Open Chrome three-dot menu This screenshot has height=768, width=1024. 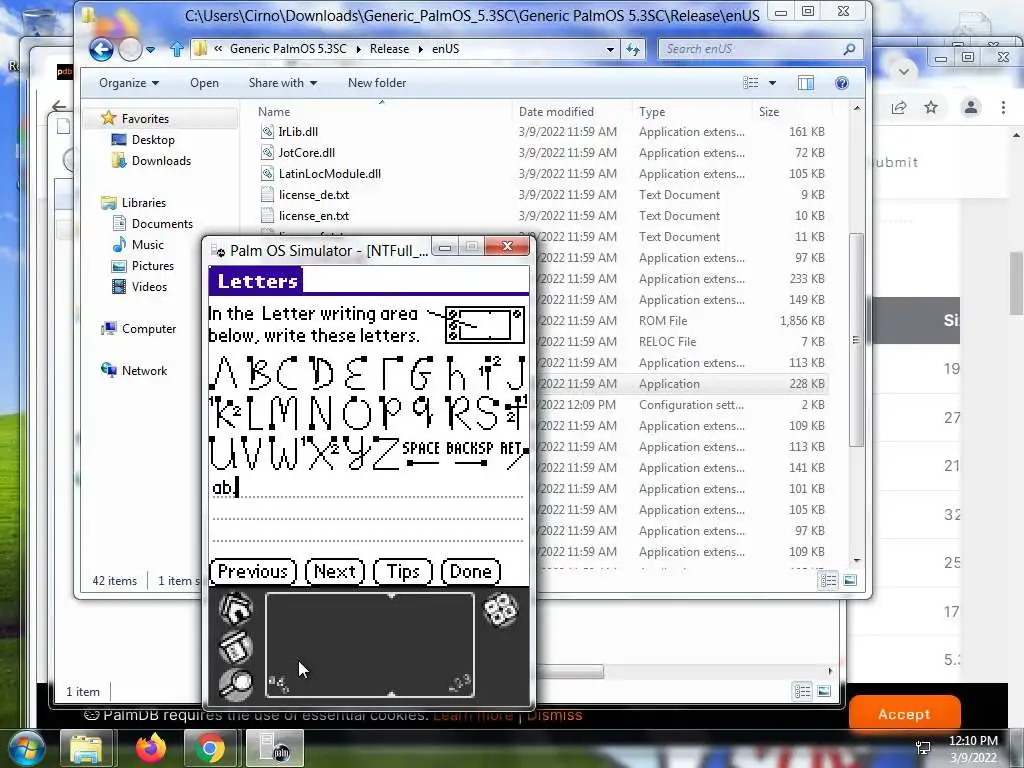[x=1003, y=108]
